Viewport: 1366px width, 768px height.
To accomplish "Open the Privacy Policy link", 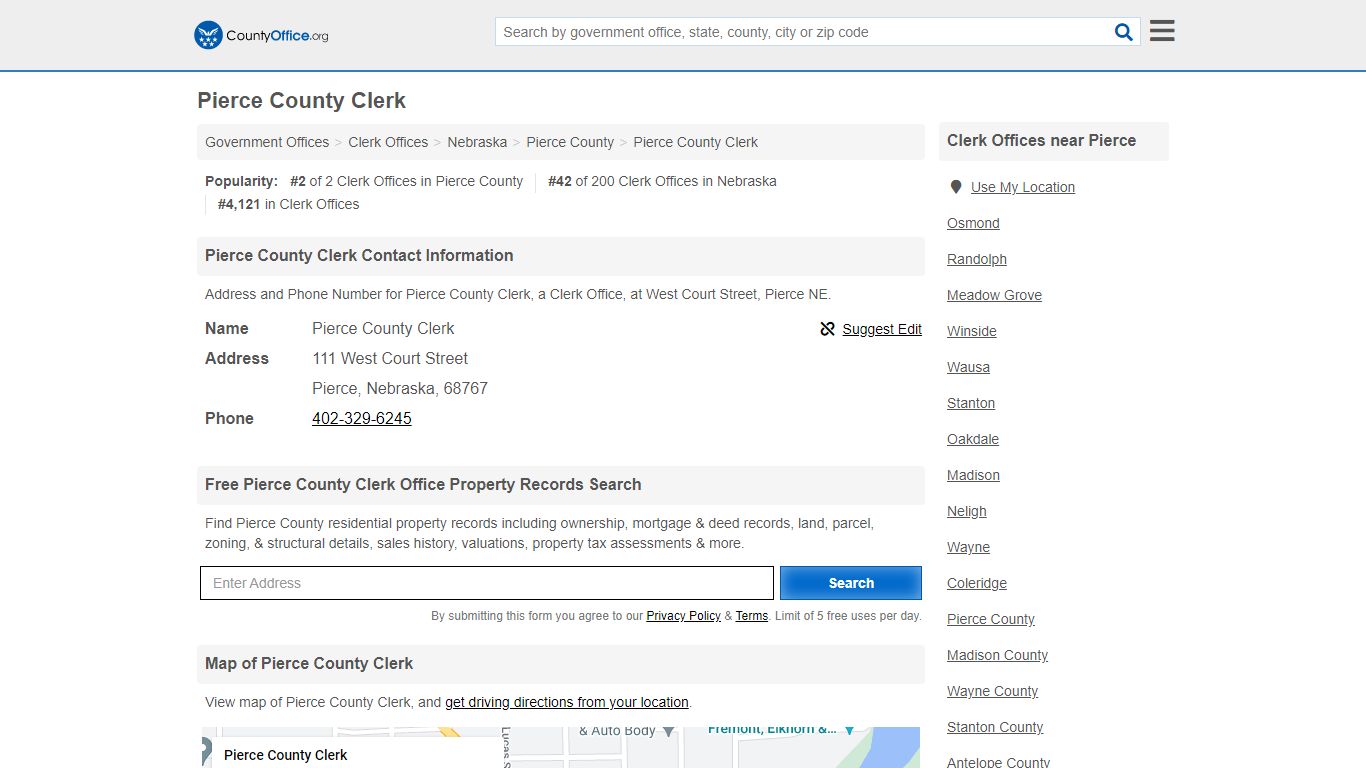I will coord(683,616).
